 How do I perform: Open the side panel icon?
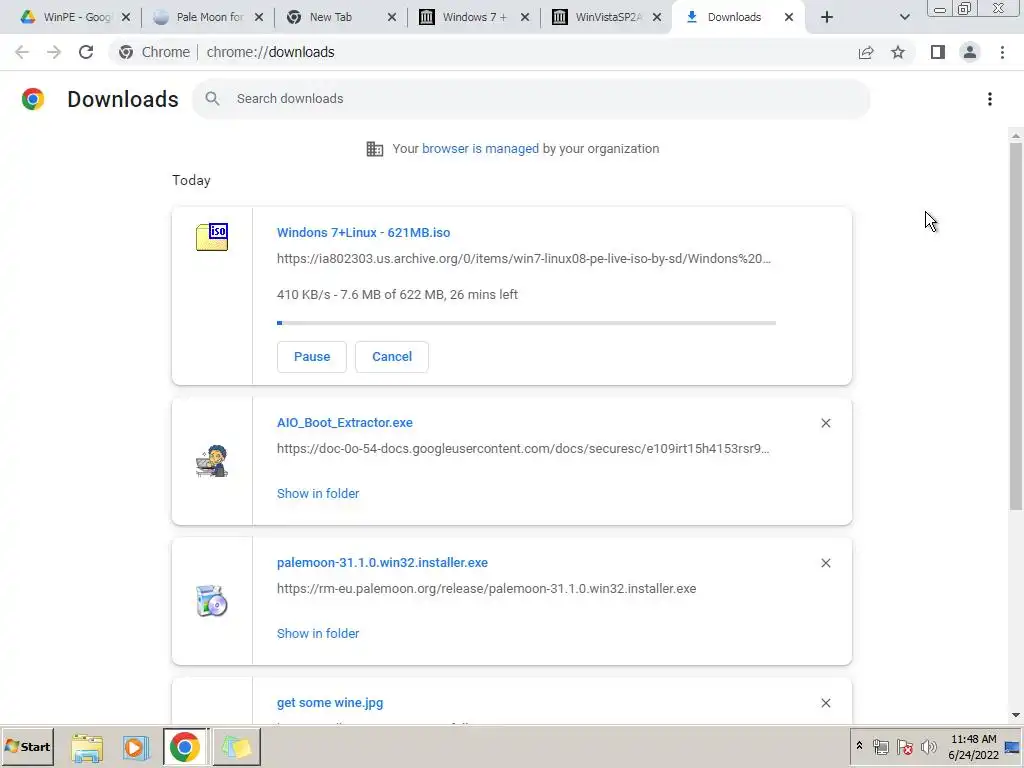[938, 52]
